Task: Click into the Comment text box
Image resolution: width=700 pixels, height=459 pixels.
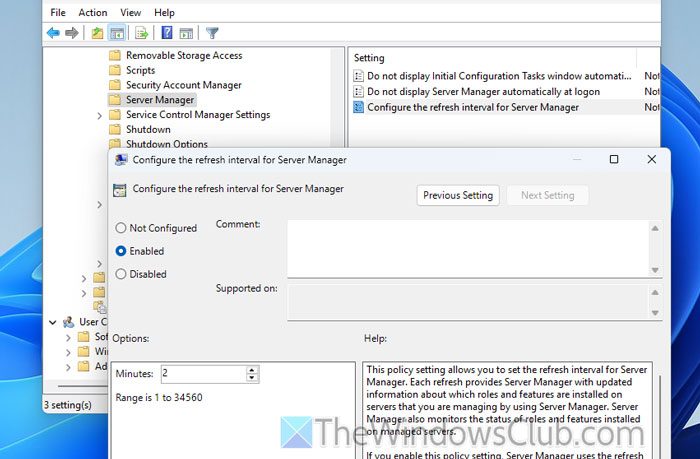Action: click(468, 249)
